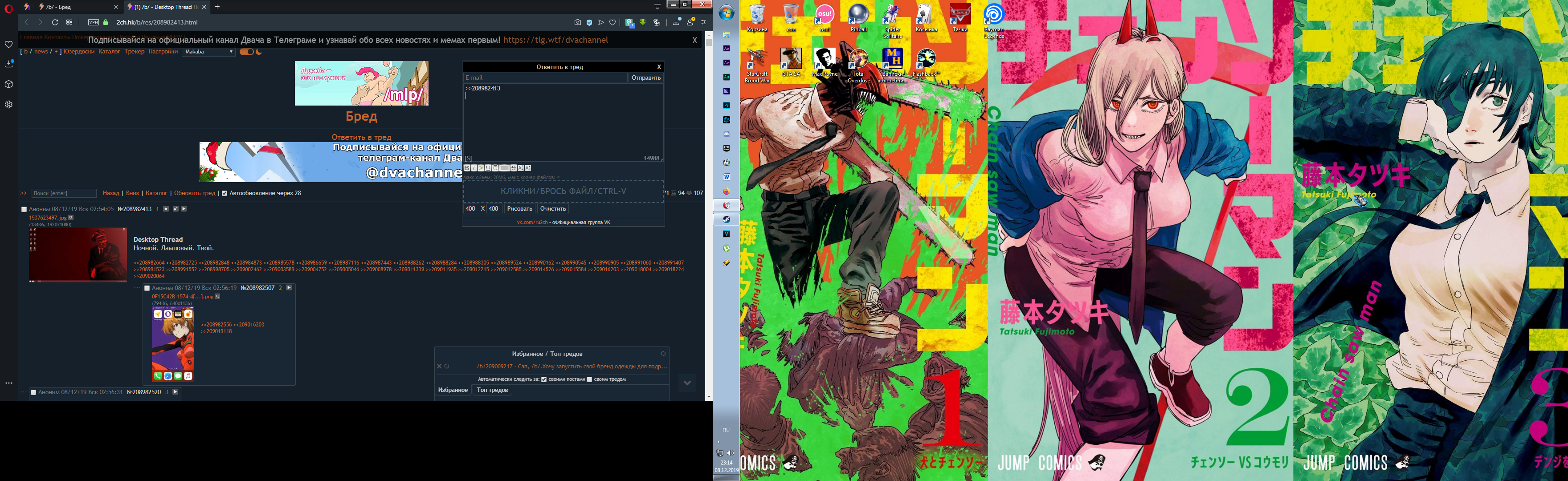Apply strikethrough markup in reply form
This screenshot has width=1568, height=481.
click(513, 168)
